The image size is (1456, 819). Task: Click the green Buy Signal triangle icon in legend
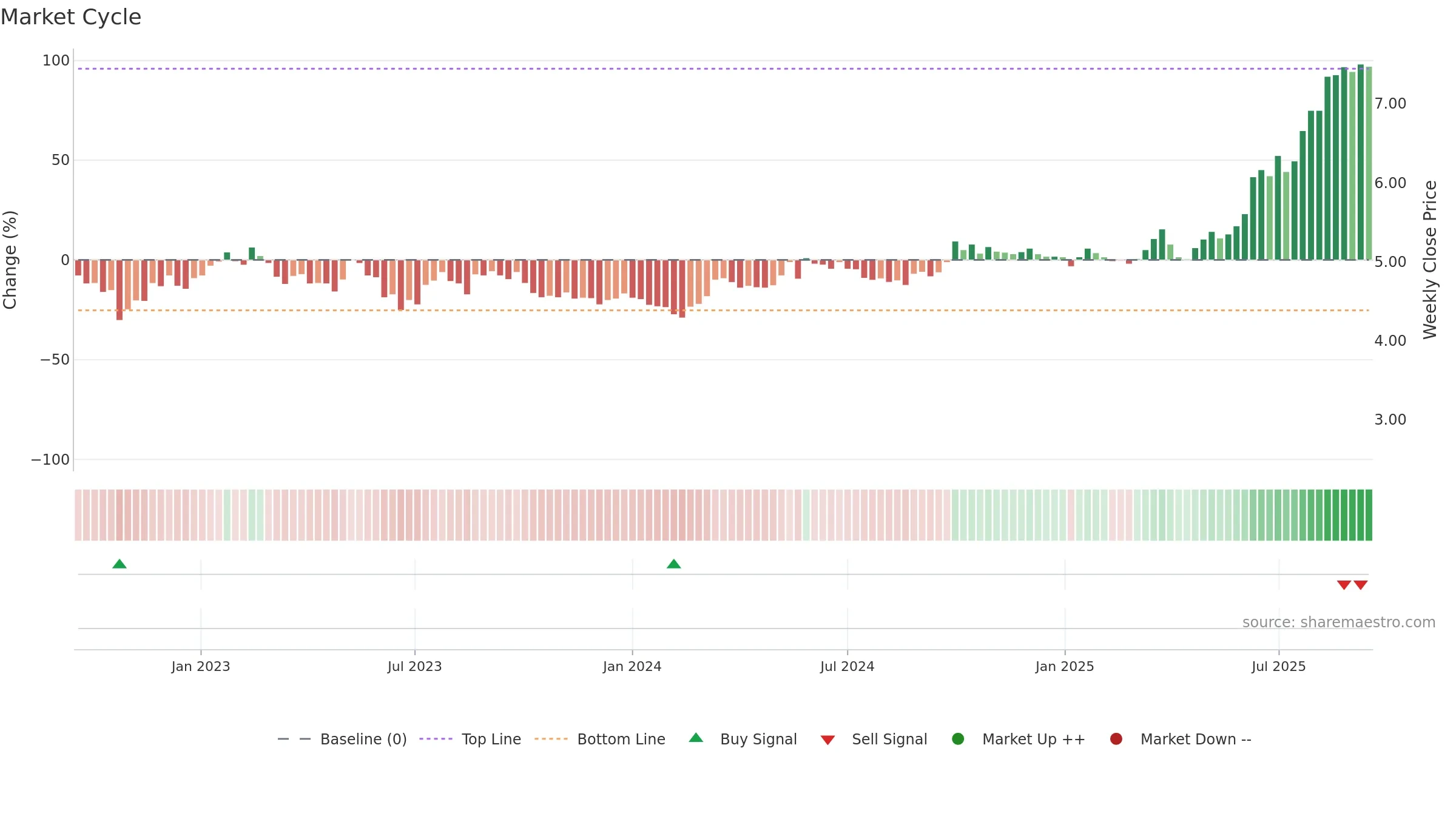(696, 738)
